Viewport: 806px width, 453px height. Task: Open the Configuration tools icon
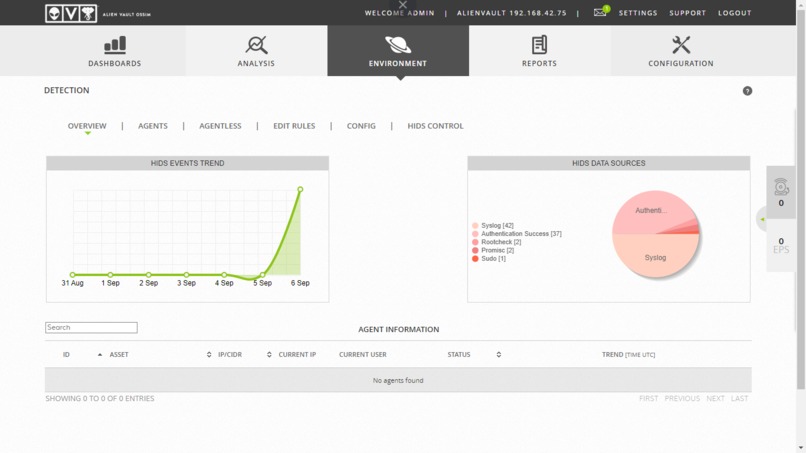681,45
